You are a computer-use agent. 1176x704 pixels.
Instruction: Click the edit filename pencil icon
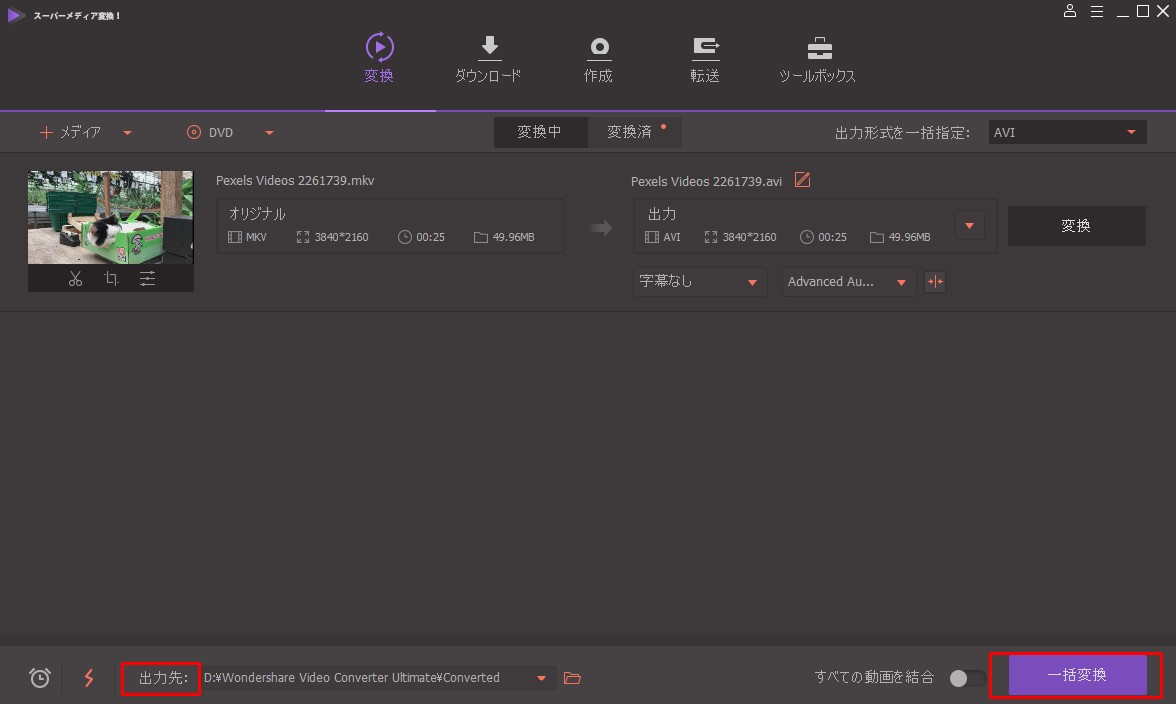802,180
